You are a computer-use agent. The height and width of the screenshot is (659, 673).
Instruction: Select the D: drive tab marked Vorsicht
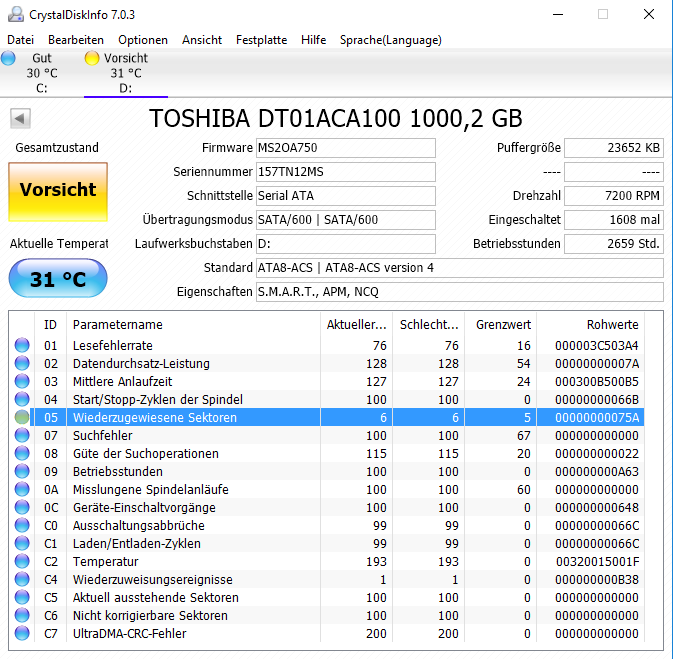click(x=126, y=73)
